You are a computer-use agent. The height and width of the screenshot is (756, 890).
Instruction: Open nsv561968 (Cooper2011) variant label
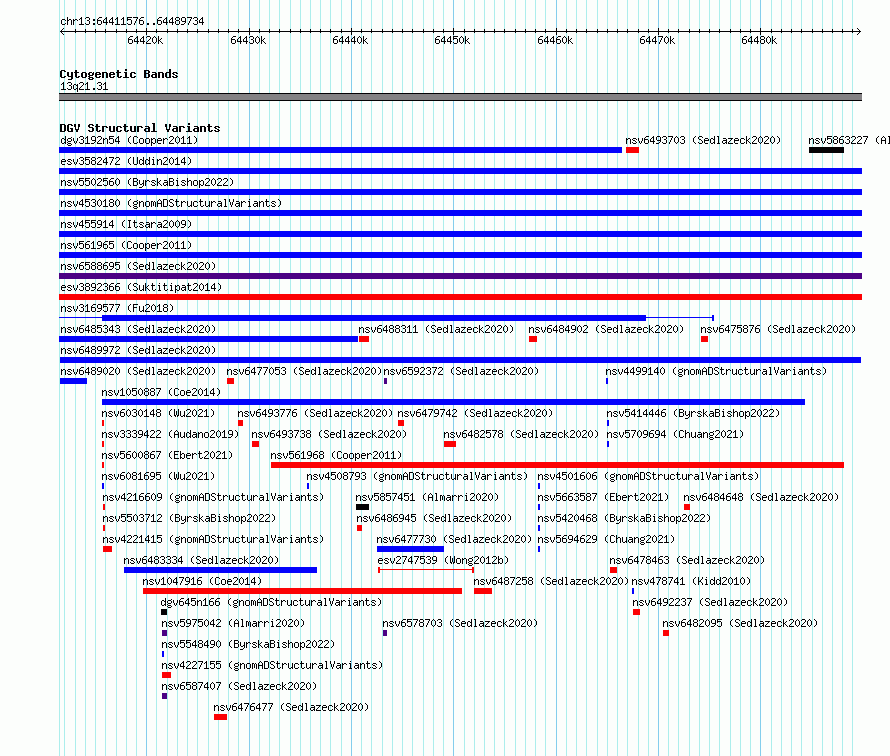tap(336, 455)
